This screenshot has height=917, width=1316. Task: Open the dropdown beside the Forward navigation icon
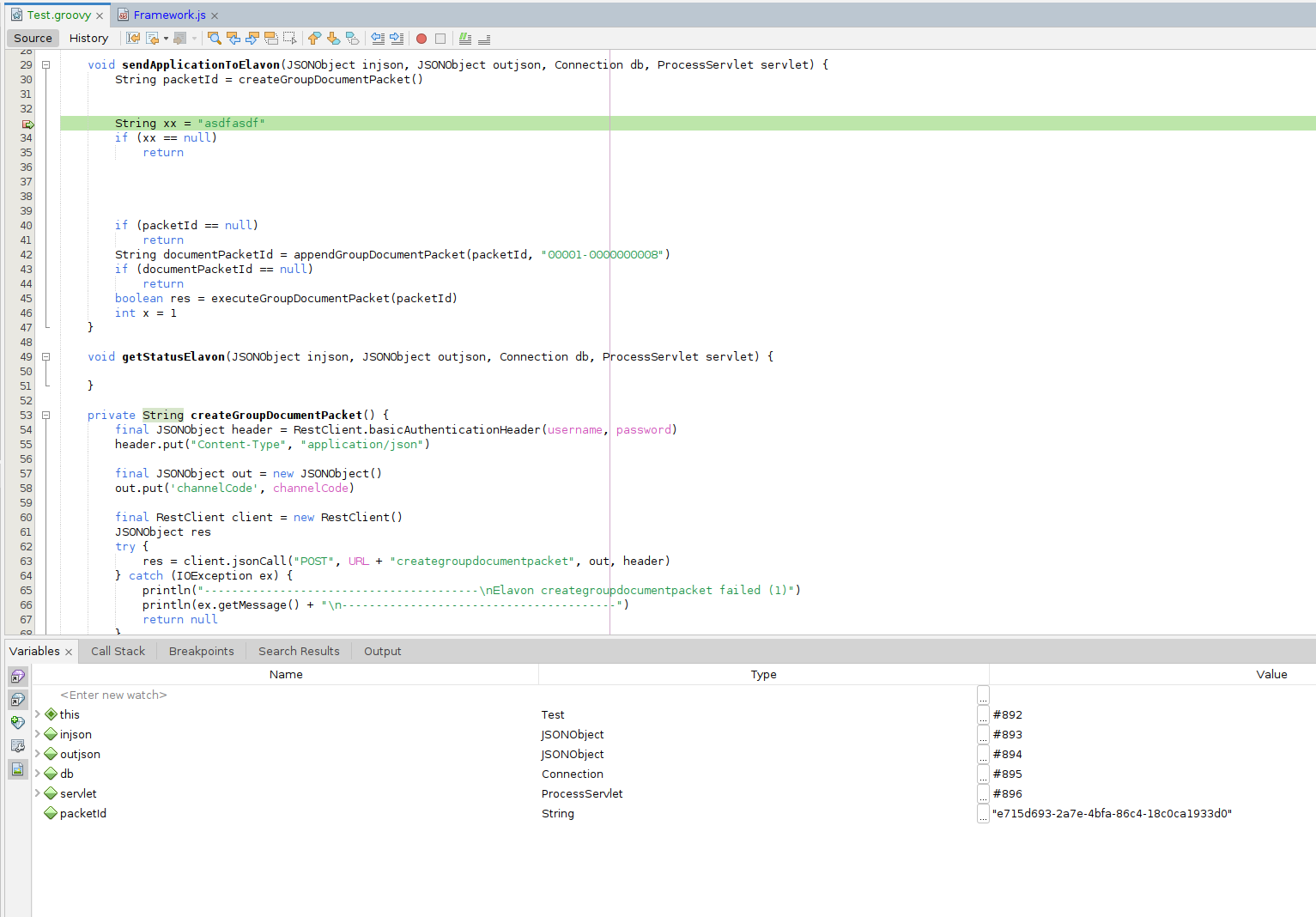click(x=192, y=38)
